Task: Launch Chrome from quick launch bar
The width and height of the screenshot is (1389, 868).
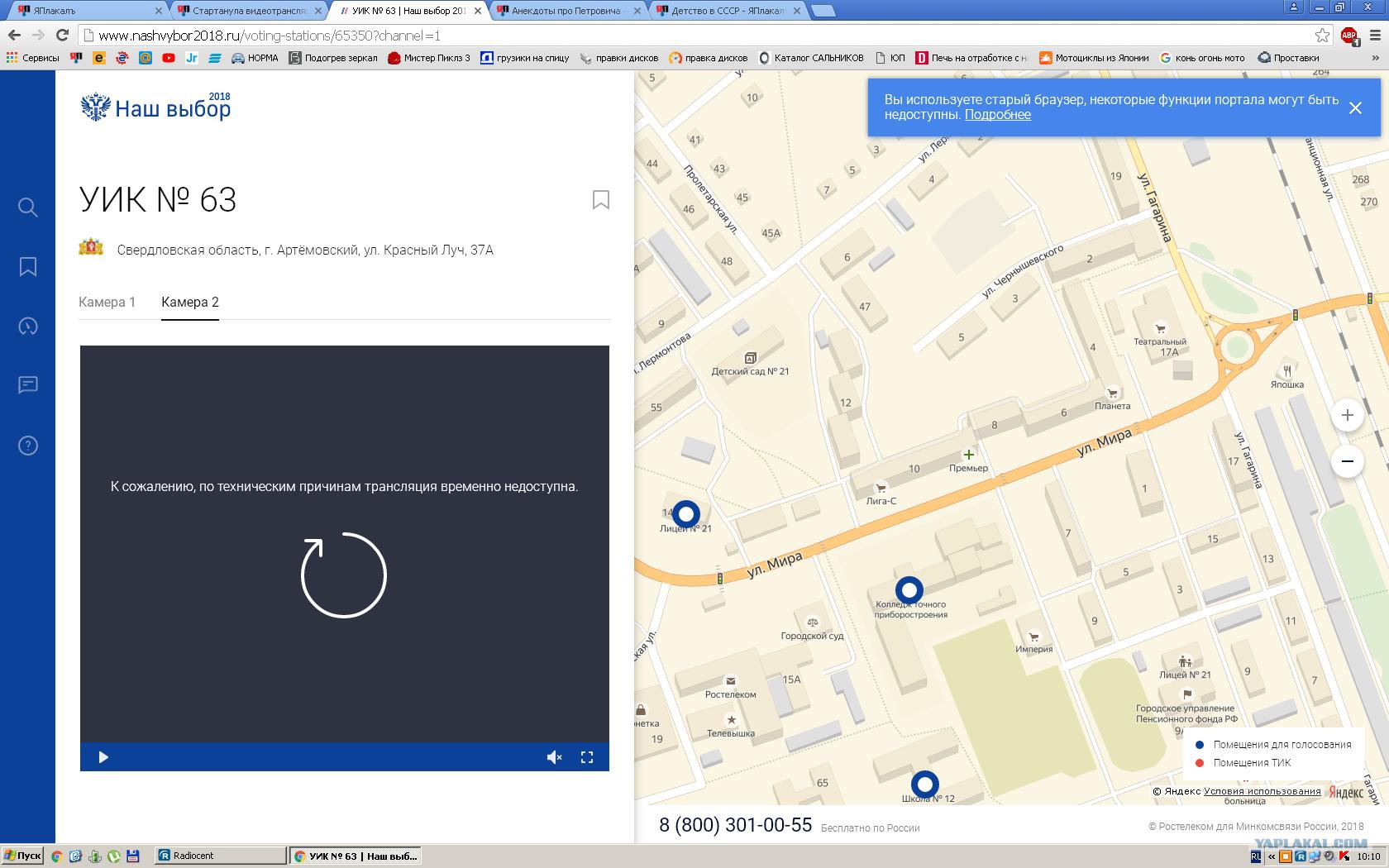Action: [x=56, y=856]
